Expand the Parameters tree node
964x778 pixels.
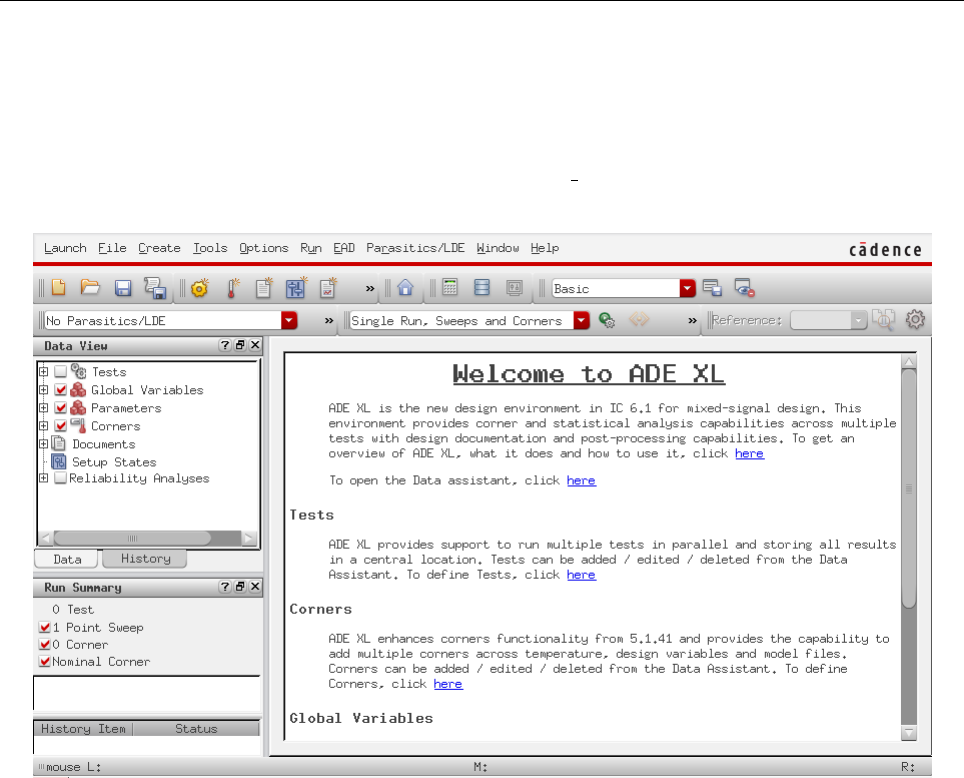43,408
